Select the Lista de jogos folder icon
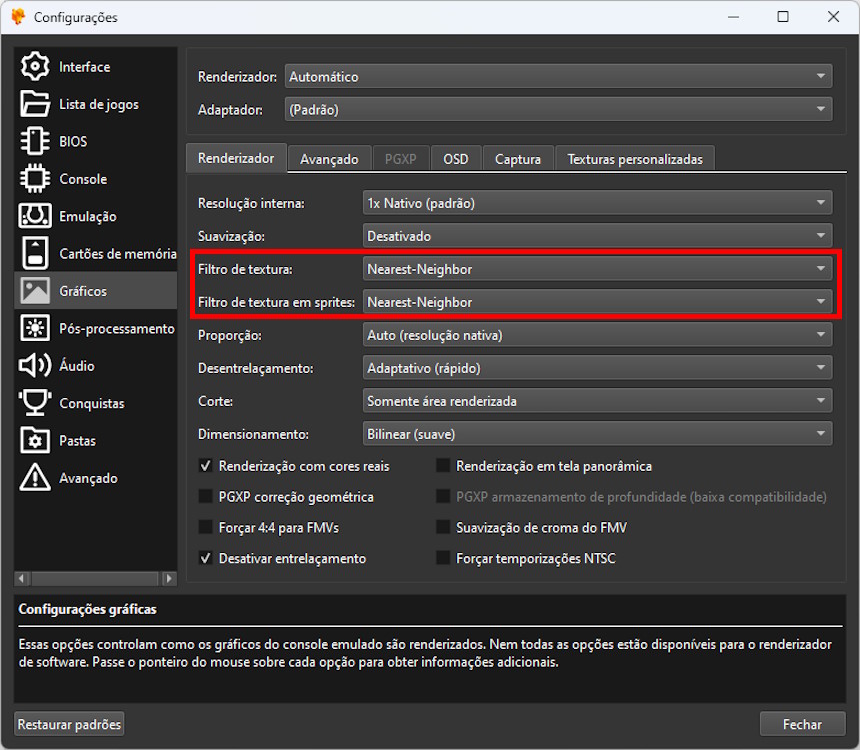The height and width of the screenshot is (750, 860). point(35,104)
